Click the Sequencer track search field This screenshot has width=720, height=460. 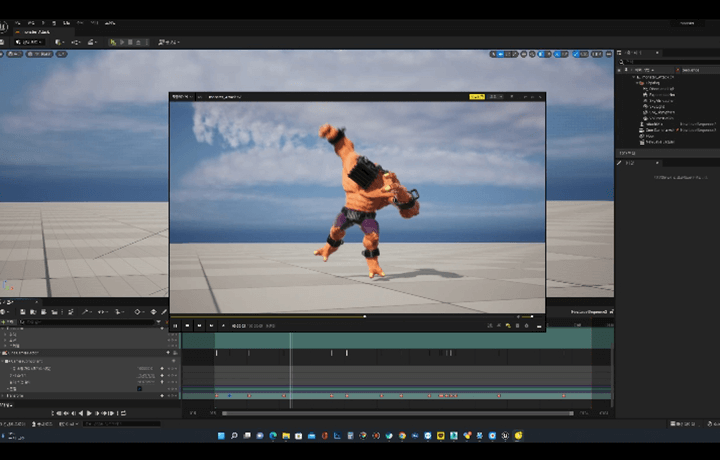pyautogui.click(x=87, y=322)
